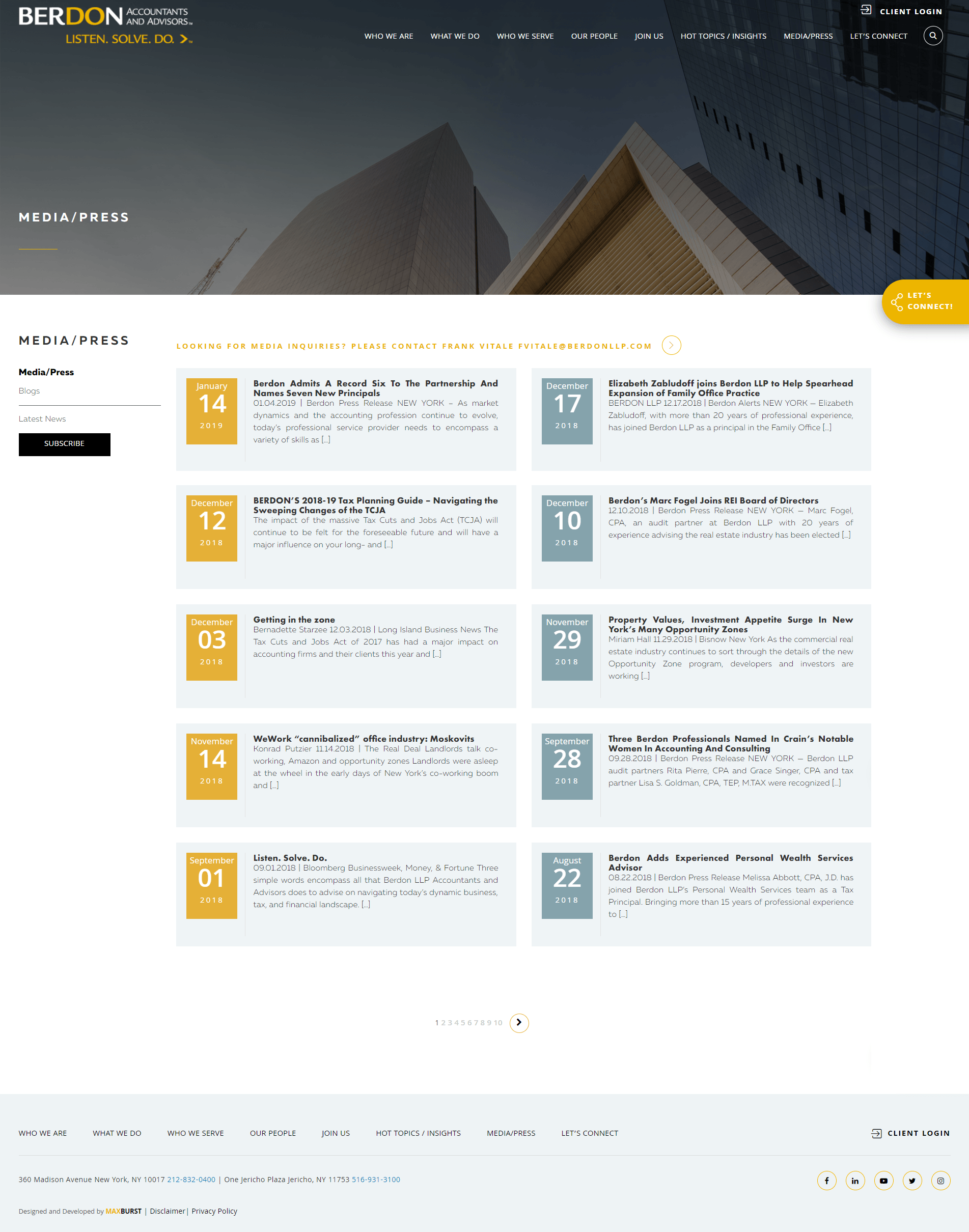The height and width of the screenshot is (1232, 969).
Task: Click the Berdon logo
Action: tap(105, 25)
